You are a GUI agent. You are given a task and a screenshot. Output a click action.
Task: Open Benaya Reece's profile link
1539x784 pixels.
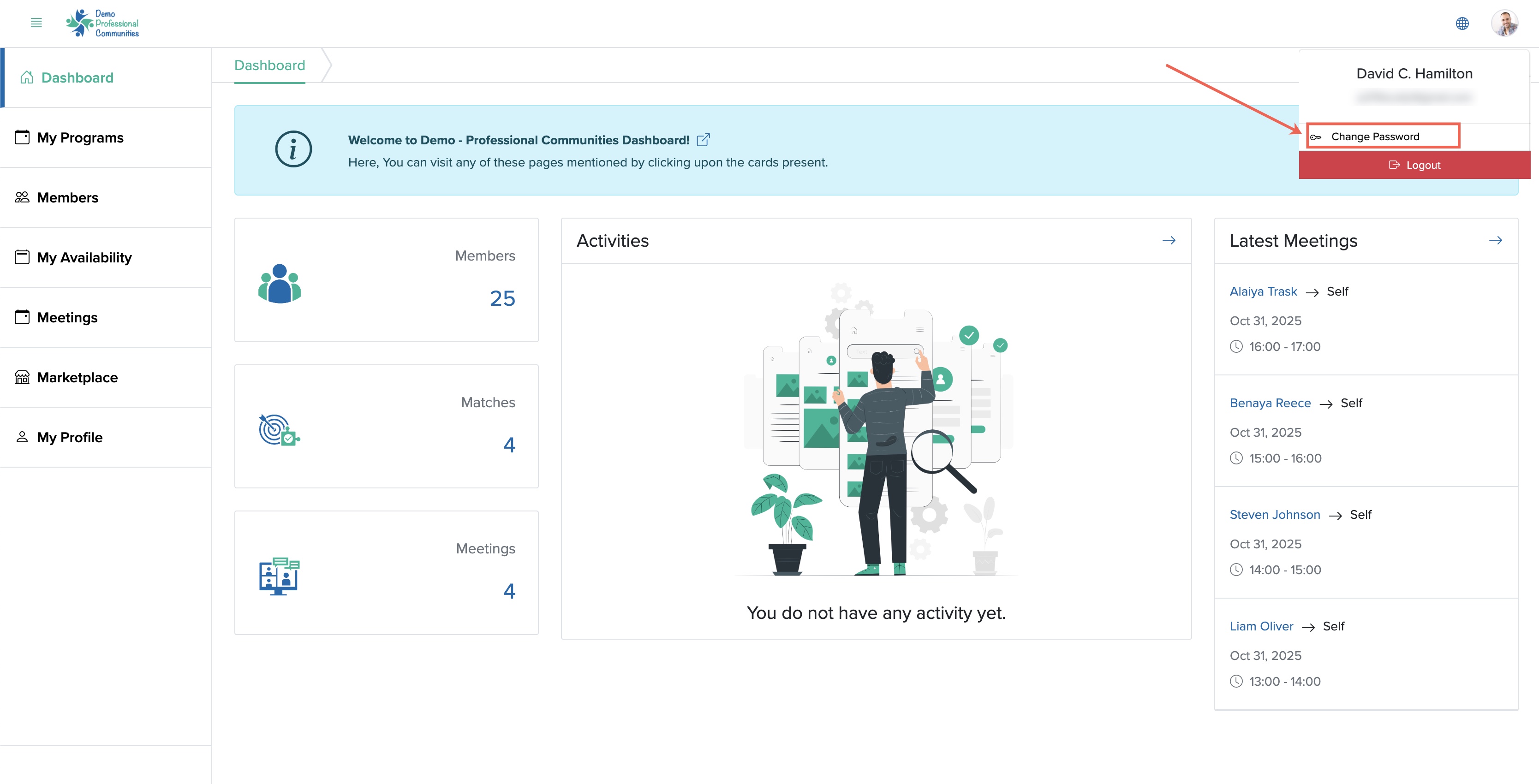[x=1270, y=403]
